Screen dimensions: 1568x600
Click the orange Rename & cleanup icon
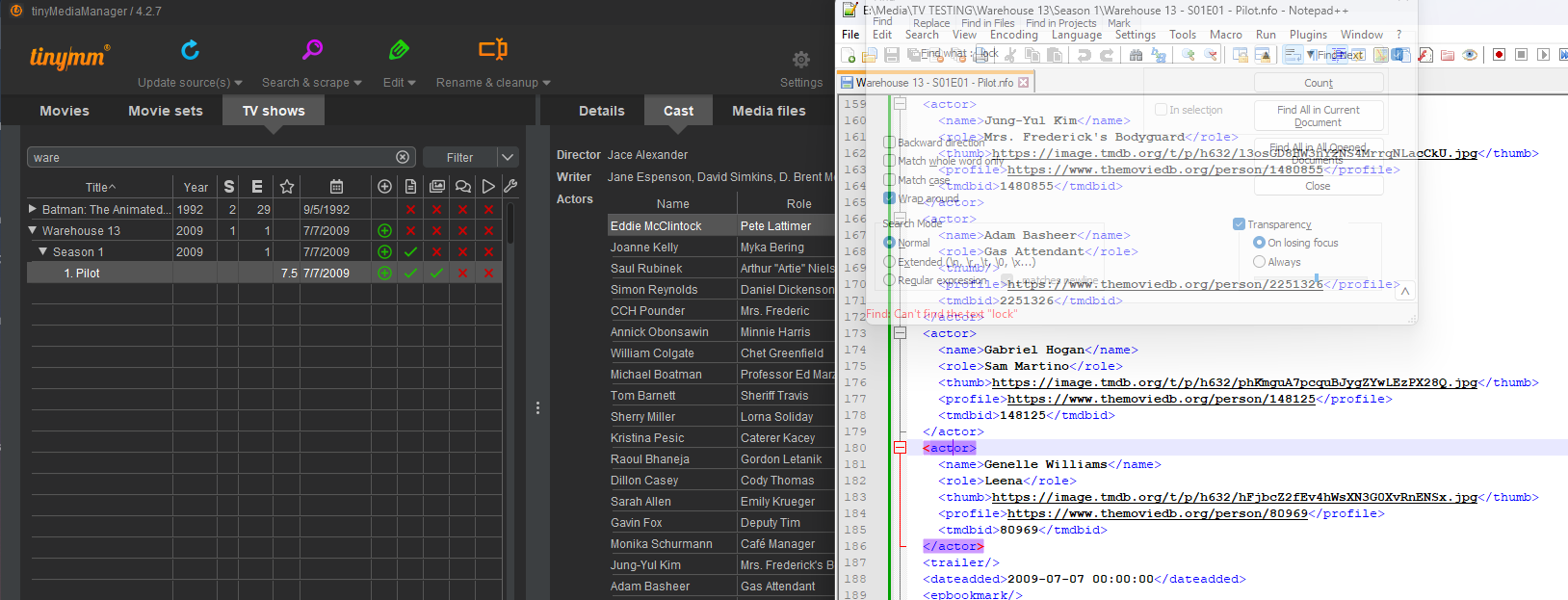coord(492,49)
